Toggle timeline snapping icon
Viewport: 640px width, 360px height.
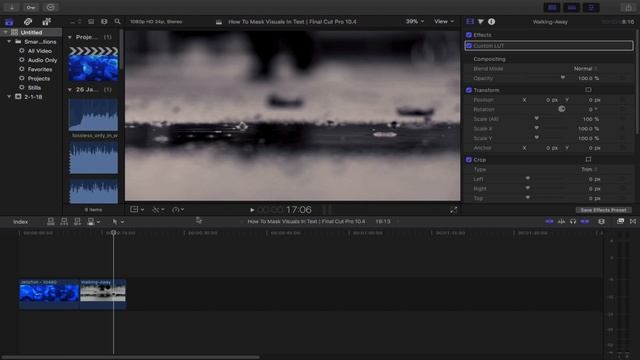click(x=585, y=221)
